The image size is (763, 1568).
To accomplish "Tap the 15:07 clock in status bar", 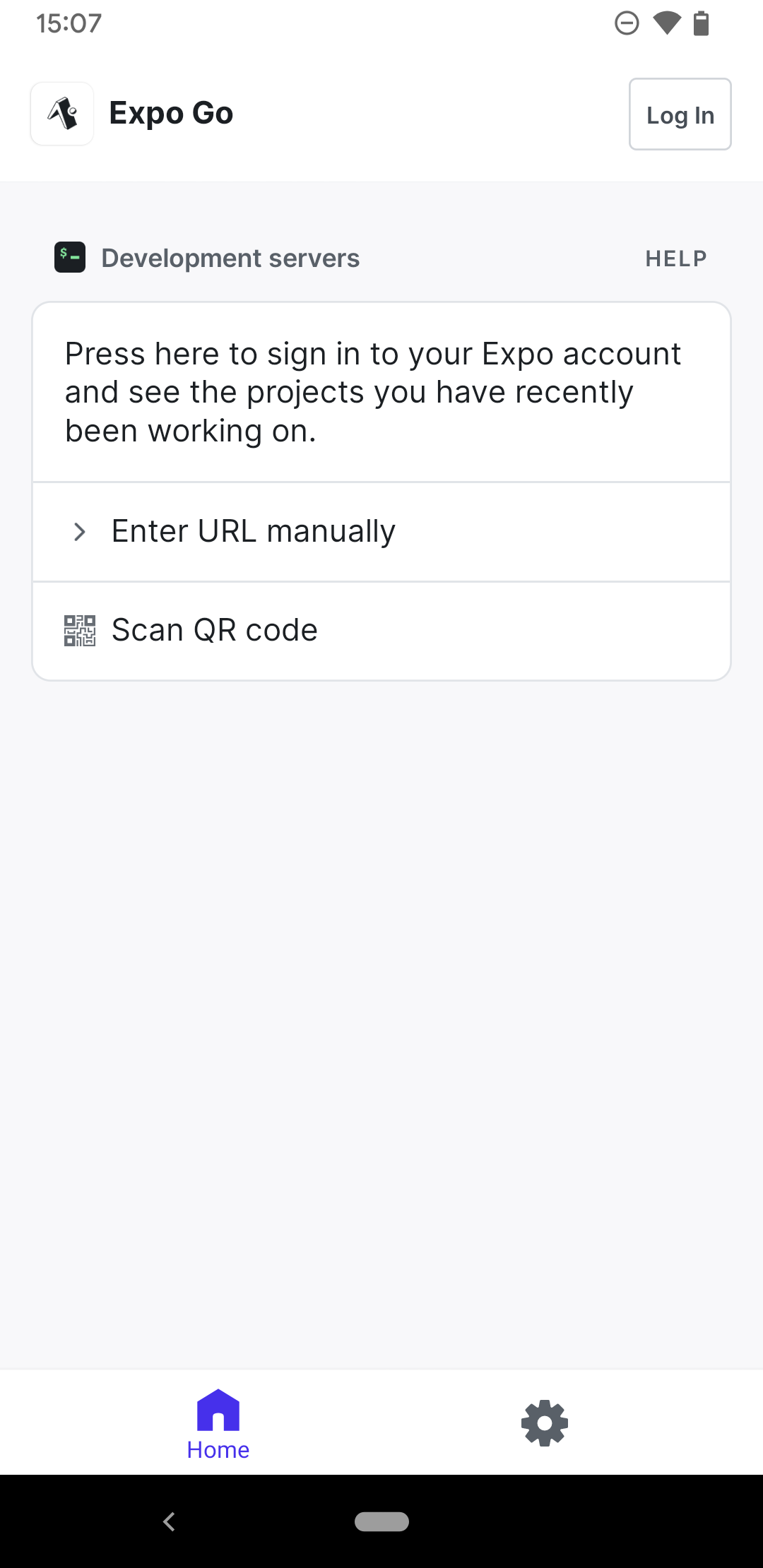I will tap(69, 23).
